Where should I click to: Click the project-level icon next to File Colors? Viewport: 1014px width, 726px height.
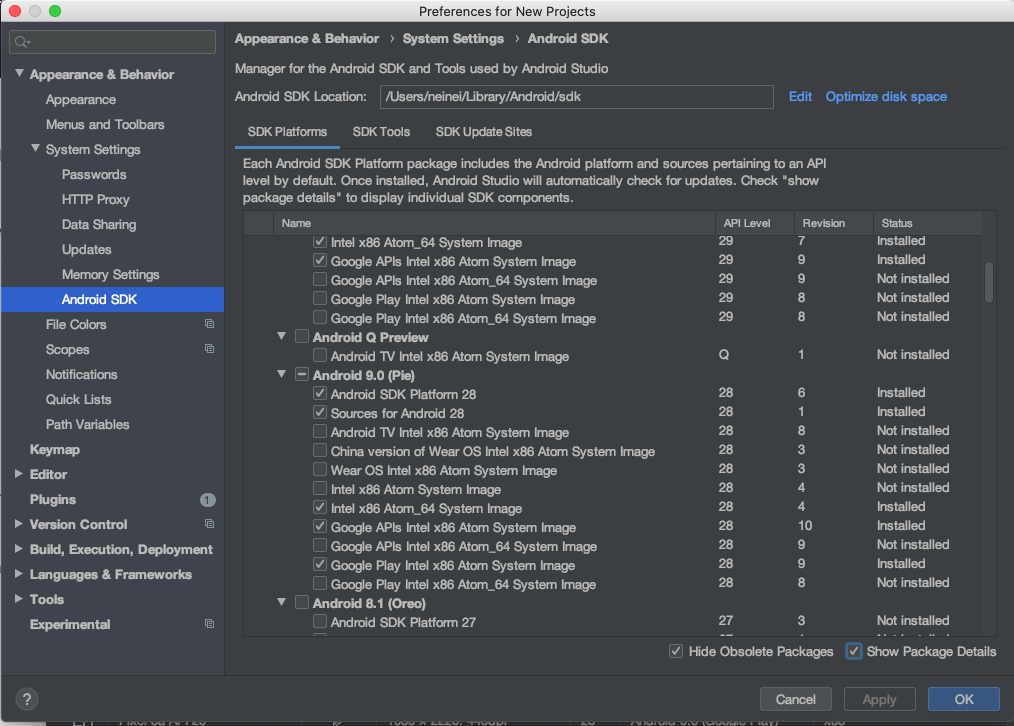pyautogui.click(x=209, y=324)
